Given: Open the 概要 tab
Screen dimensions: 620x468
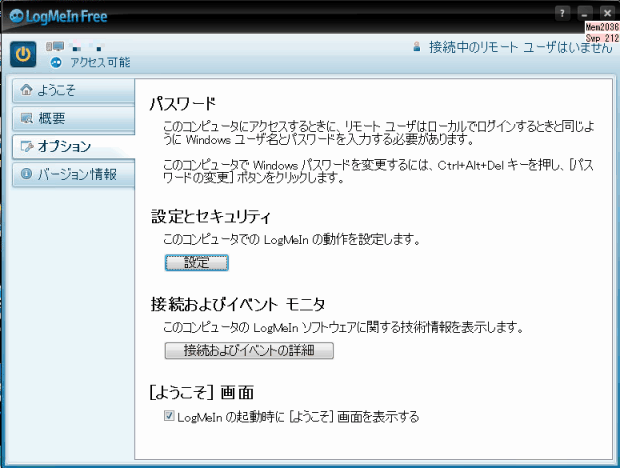Looking at the screenshot, I should point(74,119).
